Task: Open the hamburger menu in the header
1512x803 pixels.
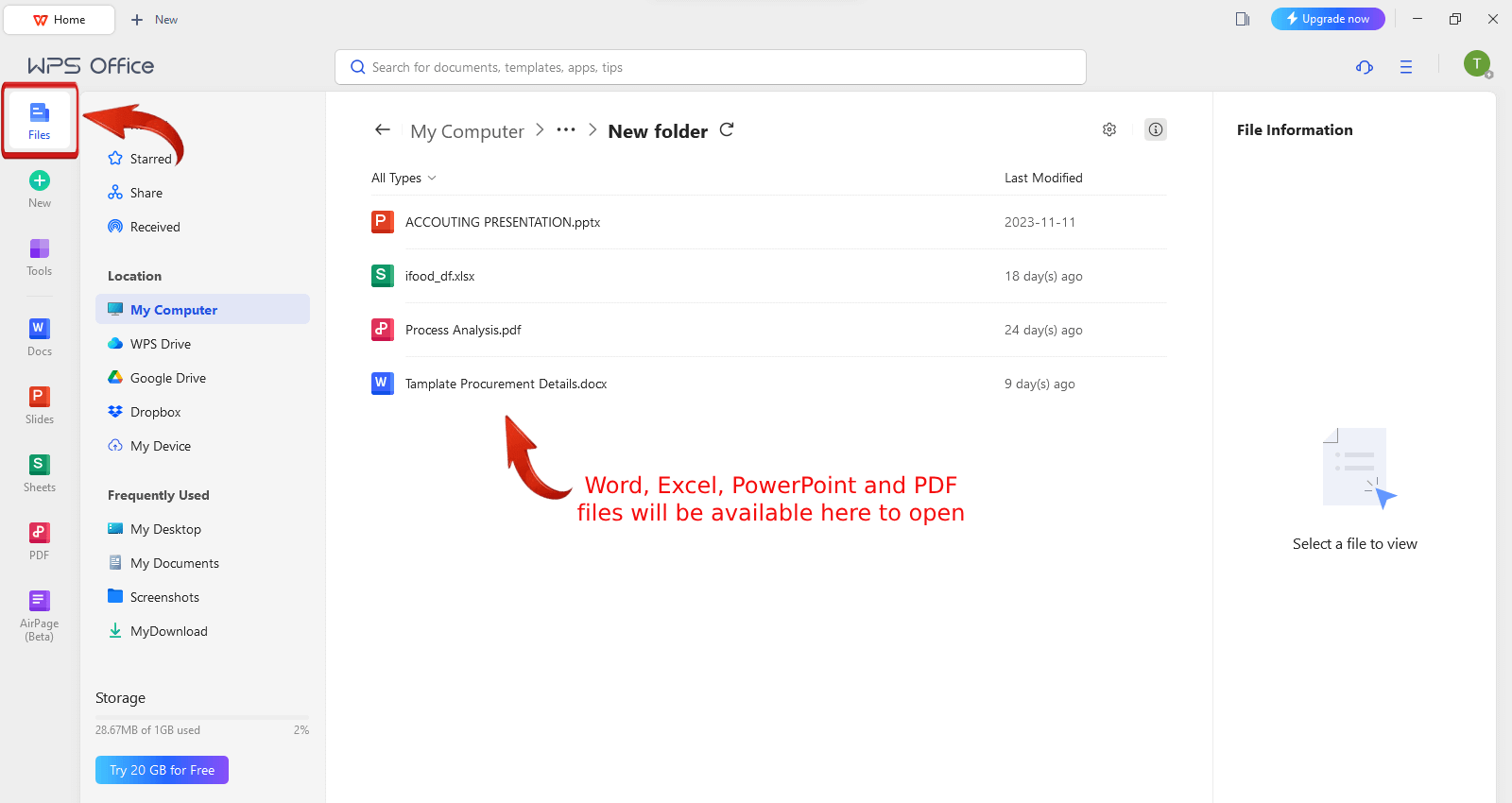Action: tap(1406, 66)
